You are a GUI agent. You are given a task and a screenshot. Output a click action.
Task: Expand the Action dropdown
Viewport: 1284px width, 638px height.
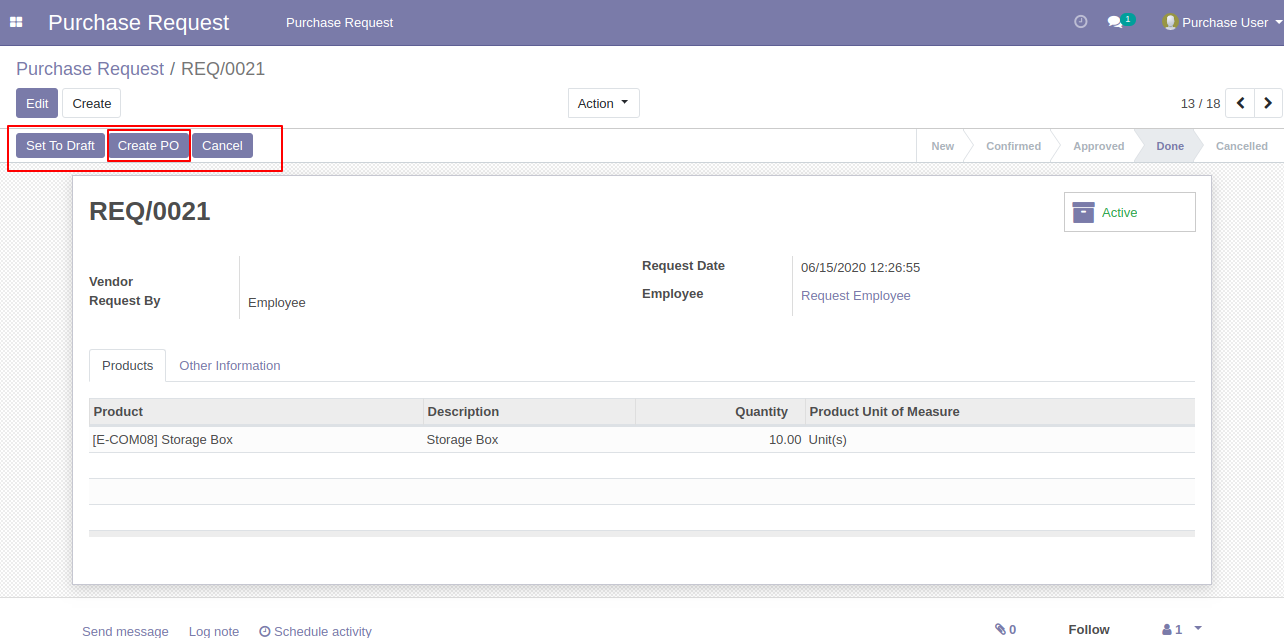click(603, 103)
